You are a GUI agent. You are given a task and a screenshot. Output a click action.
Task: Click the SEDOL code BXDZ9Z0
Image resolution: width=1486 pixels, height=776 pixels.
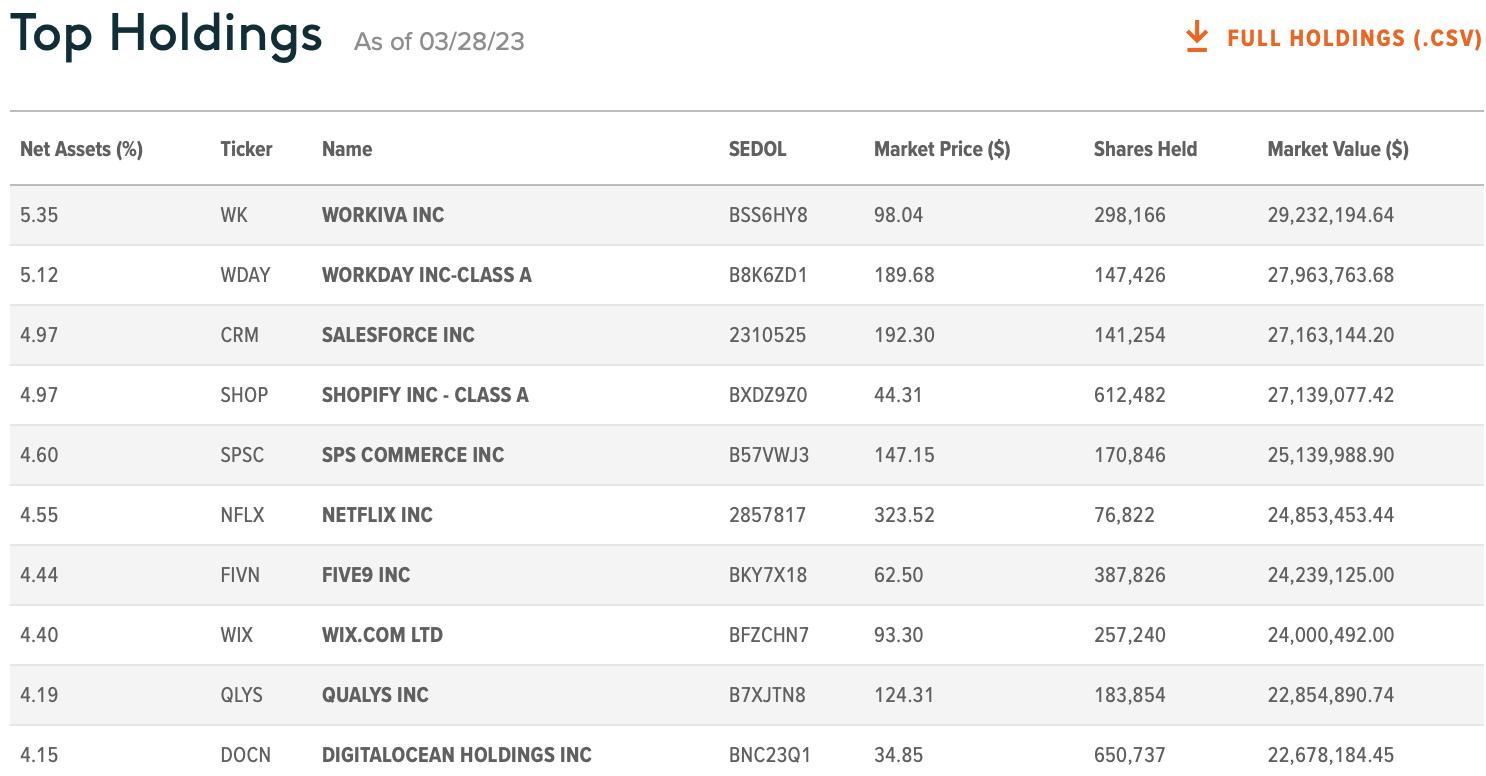click(768, 395)
